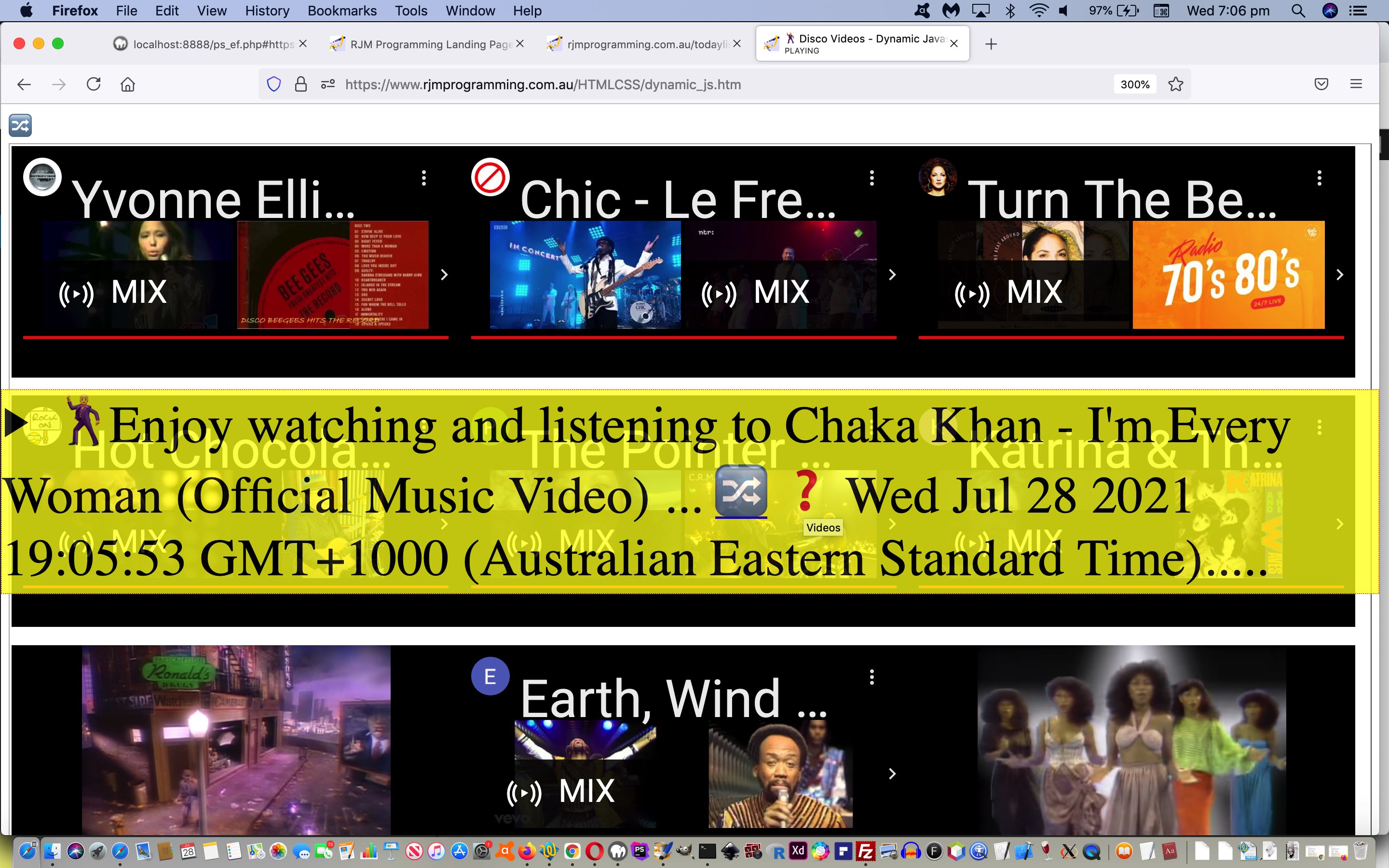Image resolution: width=1389 pixels, height=868 pixels.
Task: Open Spotlight search in menu bar
Action: (1298, 11)
